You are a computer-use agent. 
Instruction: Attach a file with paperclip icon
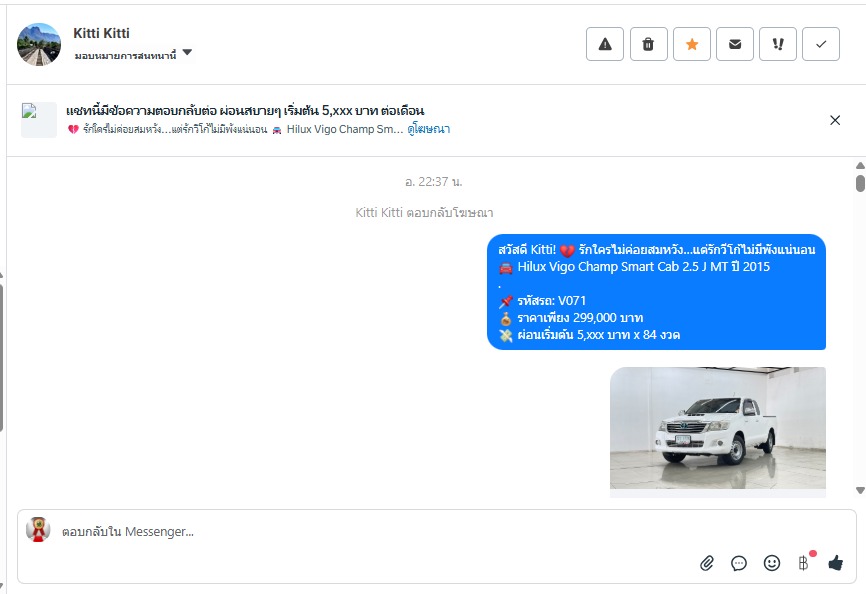707,563
